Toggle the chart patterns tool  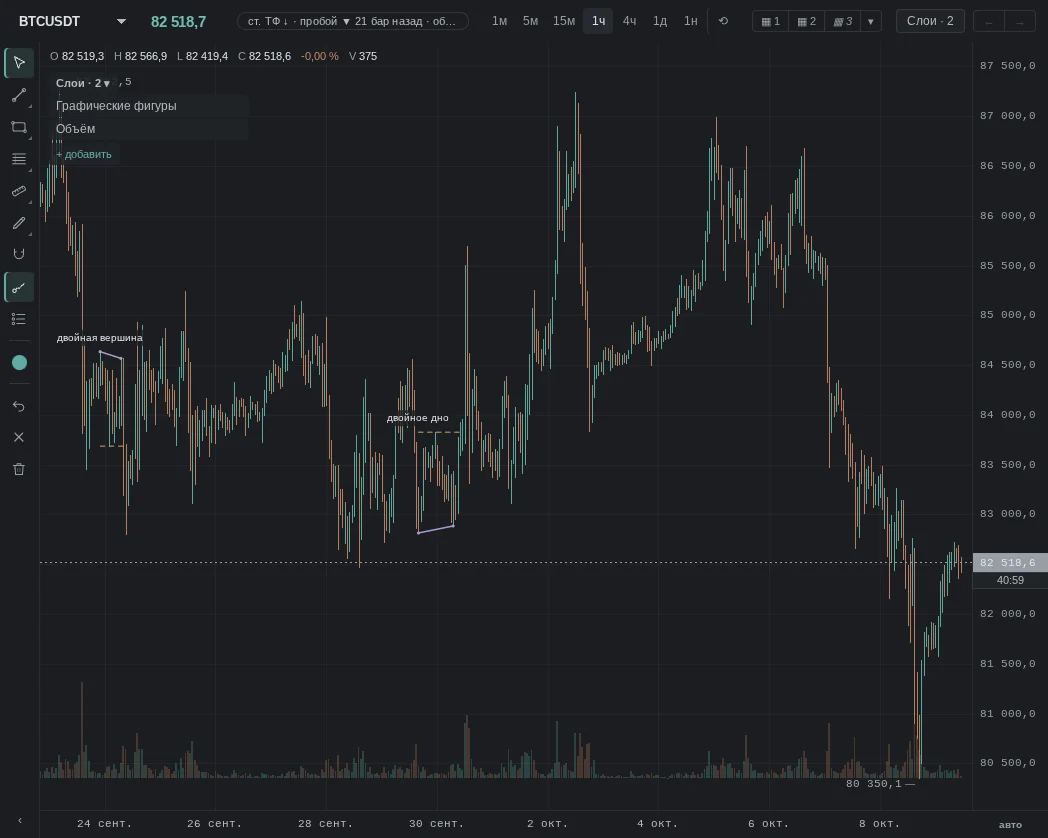19,287
